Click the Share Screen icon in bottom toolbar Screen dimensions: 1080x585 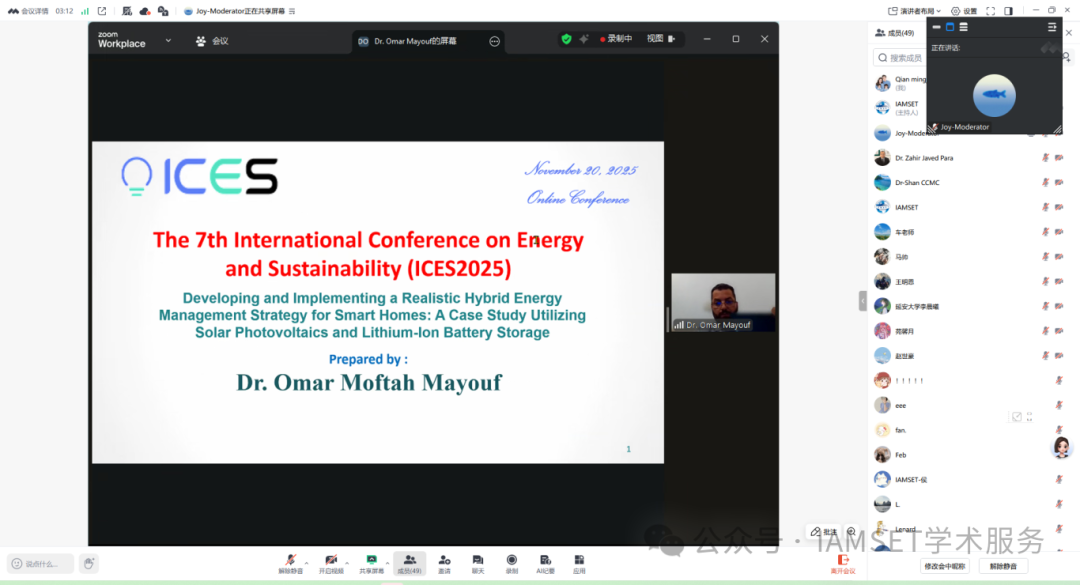point(371,561)
